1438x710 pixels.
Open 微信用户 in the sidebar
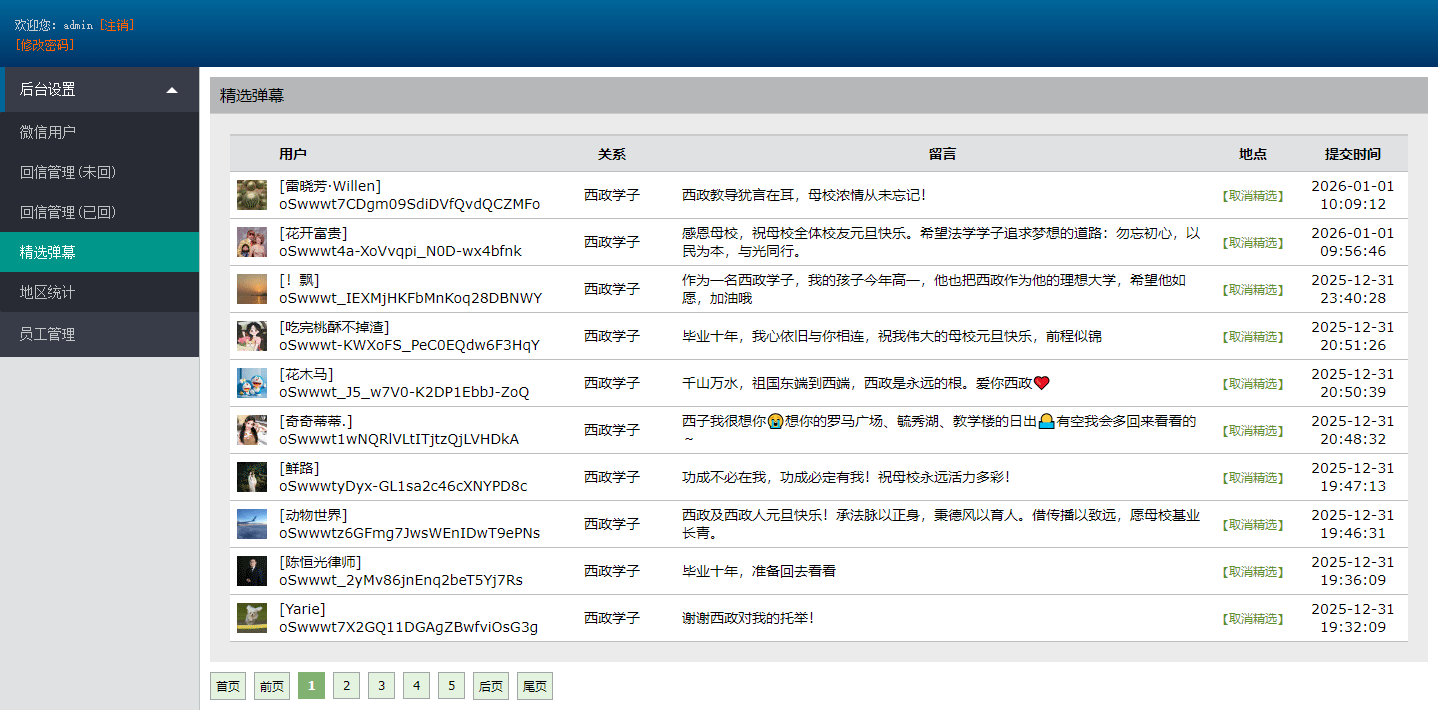pyautogui.click(x=48, y=132)
